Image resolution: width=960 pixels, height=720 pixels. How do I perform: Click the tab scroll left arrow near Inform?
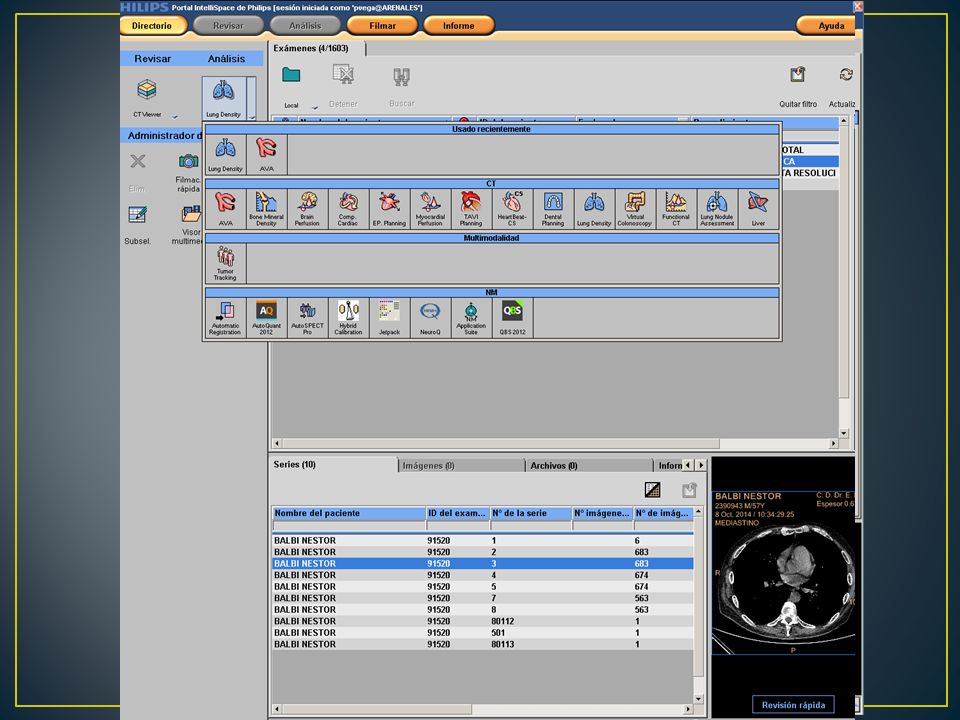click(x=688, y=465)
